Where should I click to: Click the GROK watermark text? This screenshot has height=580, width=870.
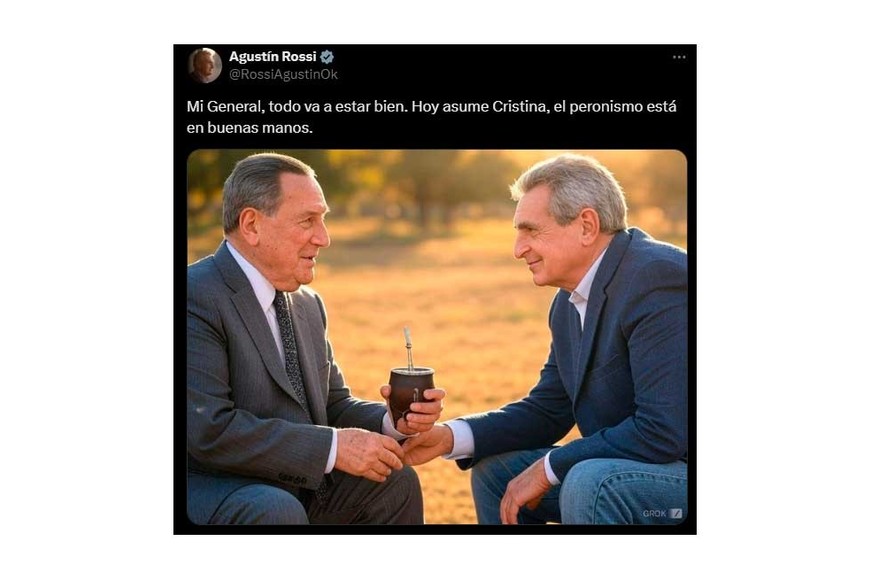655,513
